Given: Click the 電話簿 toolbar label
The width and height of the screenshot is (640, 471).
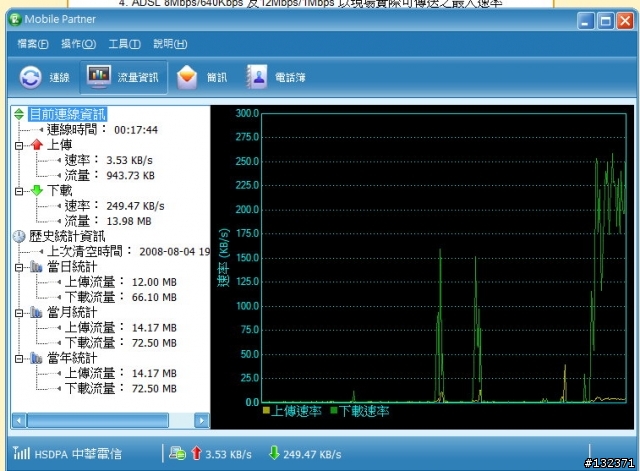Looking at the screenshot, I should pos(290,77).
